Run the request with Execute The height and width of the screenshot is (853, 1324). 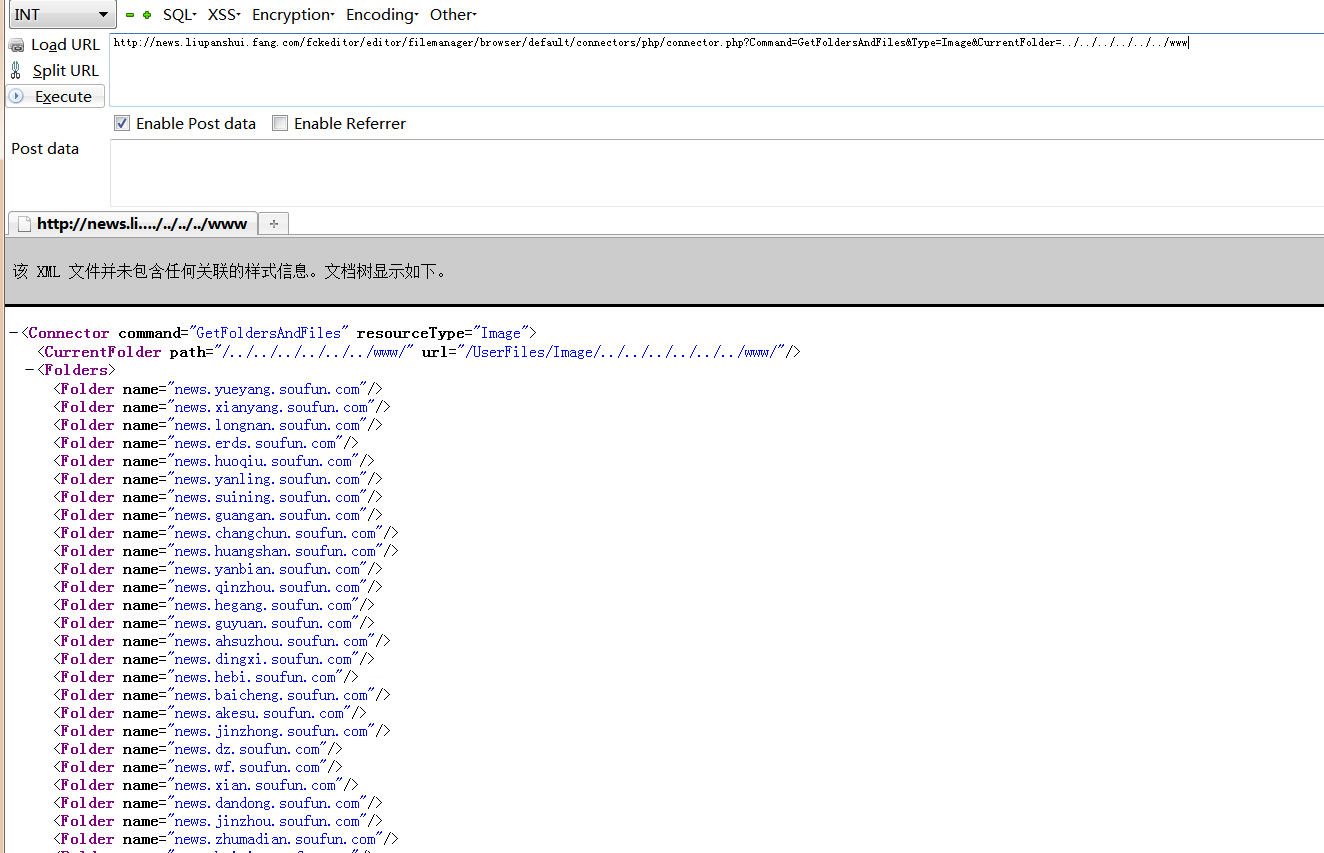[x=55, y=97]
